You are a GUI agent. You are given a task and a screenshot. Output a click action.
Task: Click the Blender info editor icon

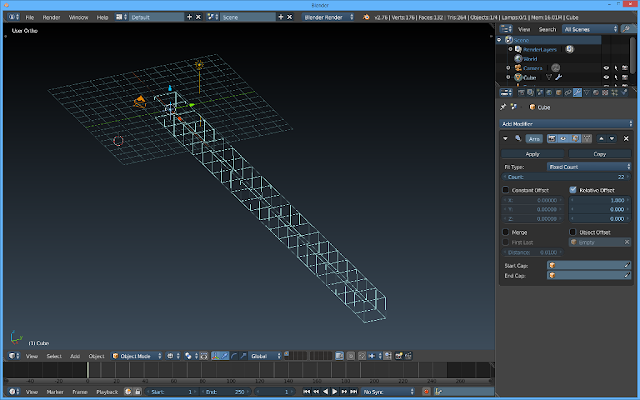point(12,17)
